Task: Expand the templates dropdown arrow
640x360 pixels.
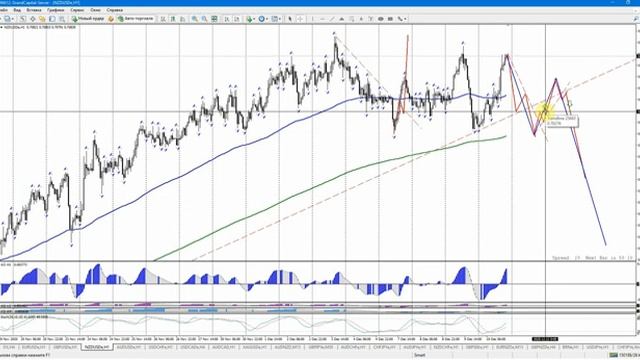Action: click(280, 19)
